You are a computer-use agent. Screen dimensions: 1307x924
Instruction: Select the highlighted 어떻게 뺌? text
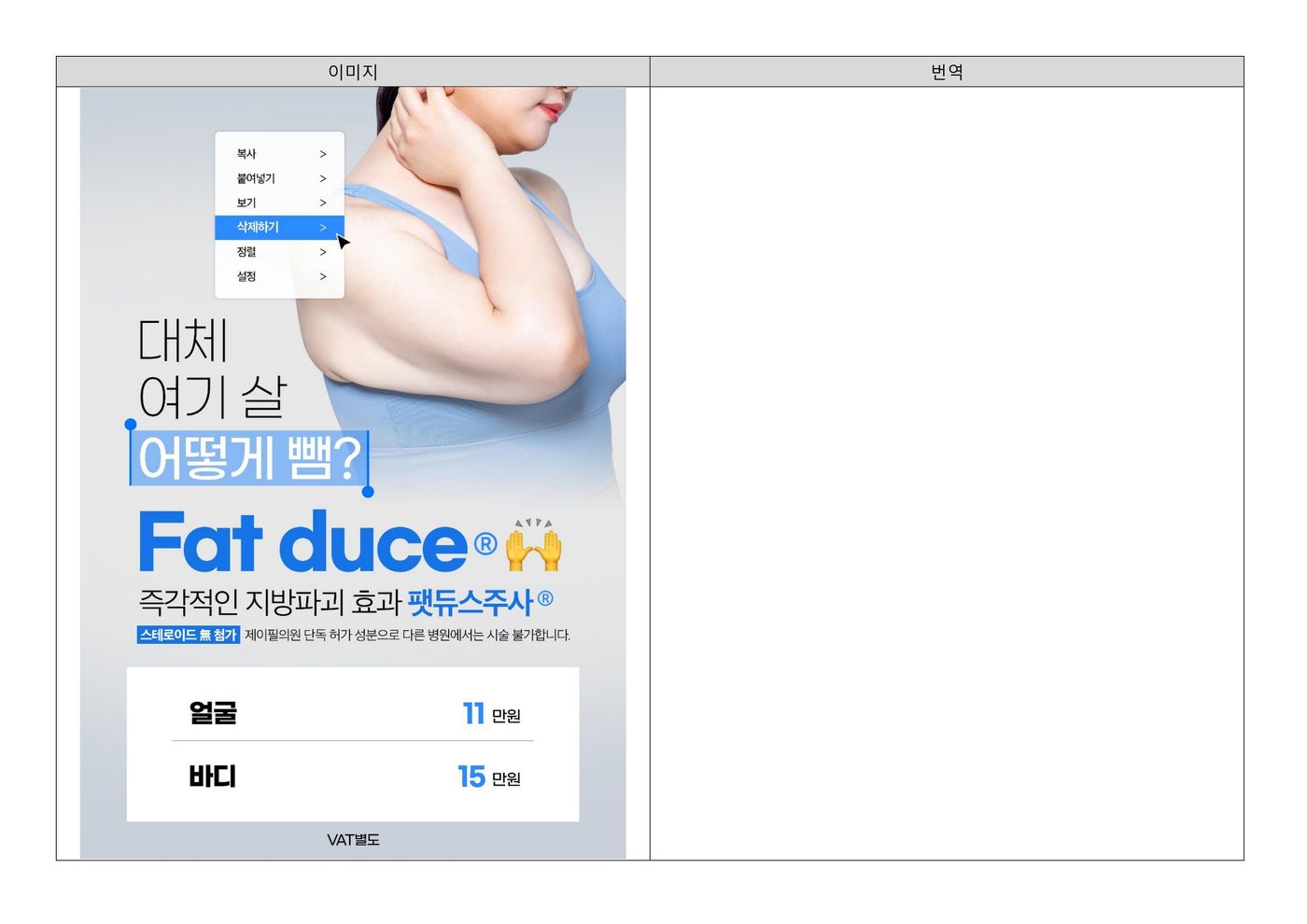click(248, 458)
